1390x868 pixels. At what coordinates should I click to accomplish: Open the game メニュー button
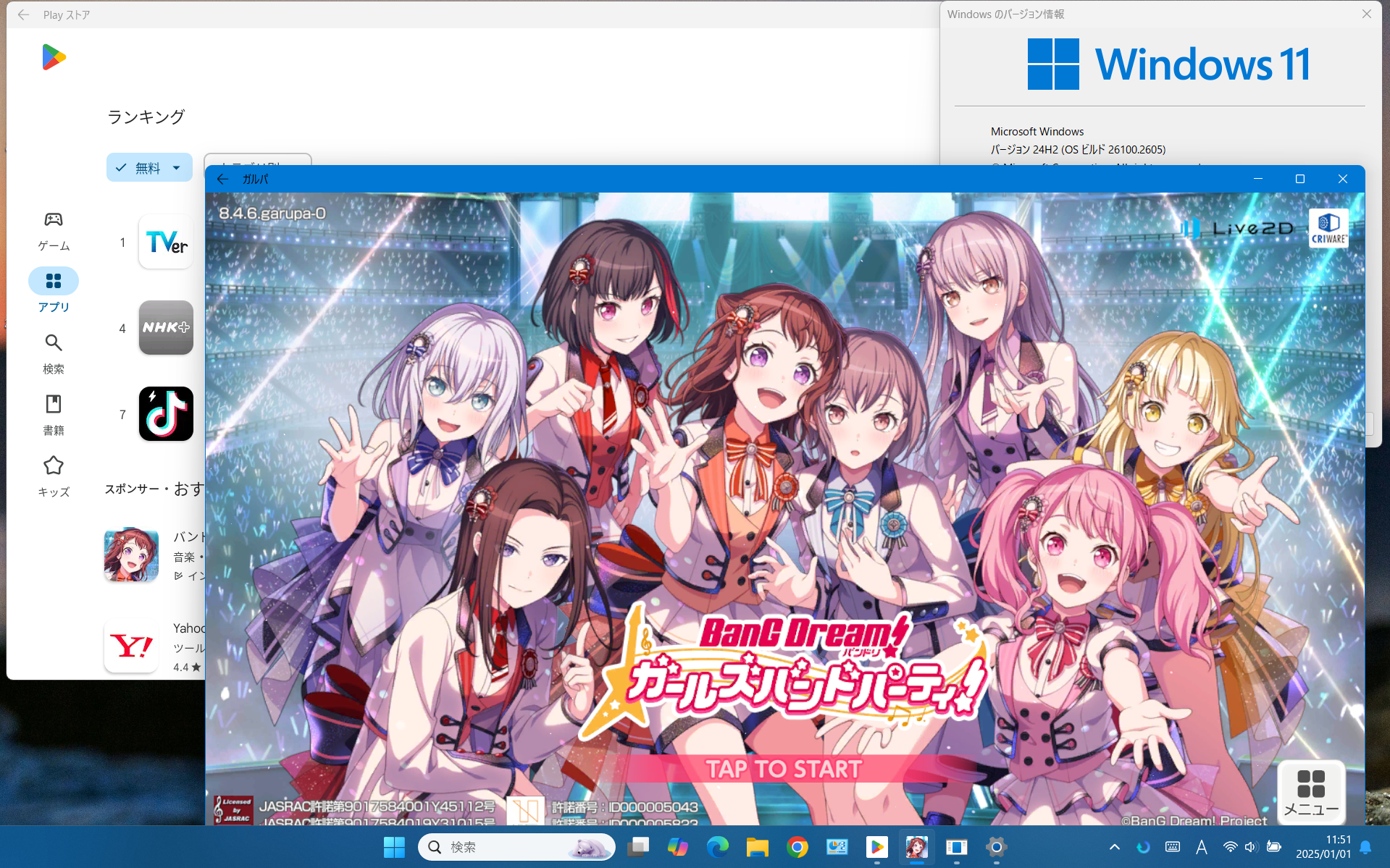point(1311,792)
